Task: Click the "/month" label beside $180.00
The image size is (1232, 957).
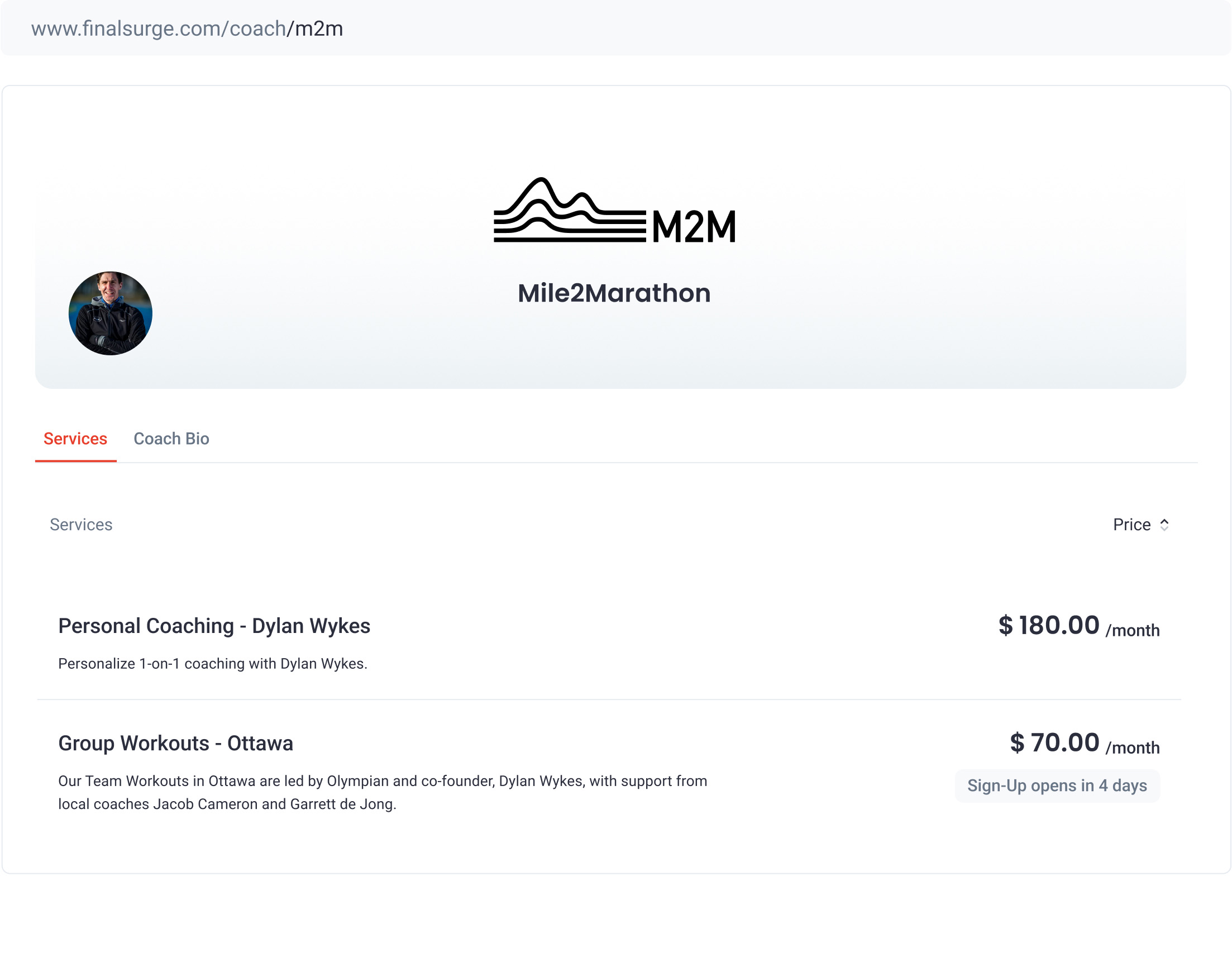Action: pos(1132,630)
